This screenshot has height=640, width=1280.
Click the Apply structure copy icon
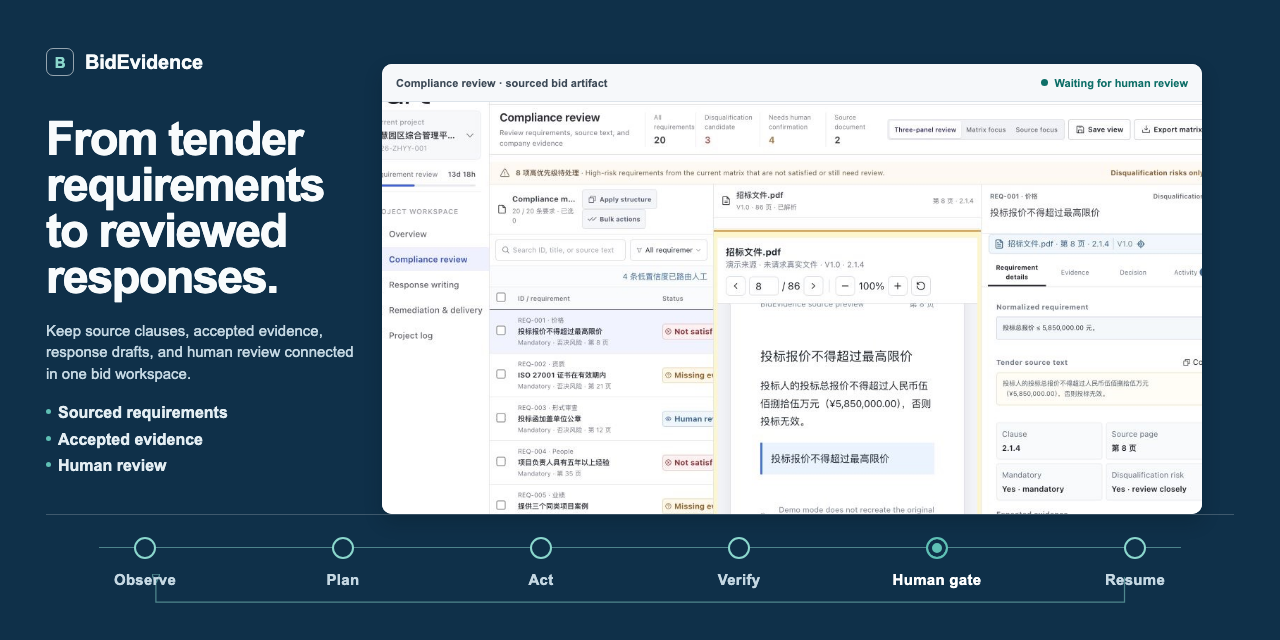(x=593, y=199)
